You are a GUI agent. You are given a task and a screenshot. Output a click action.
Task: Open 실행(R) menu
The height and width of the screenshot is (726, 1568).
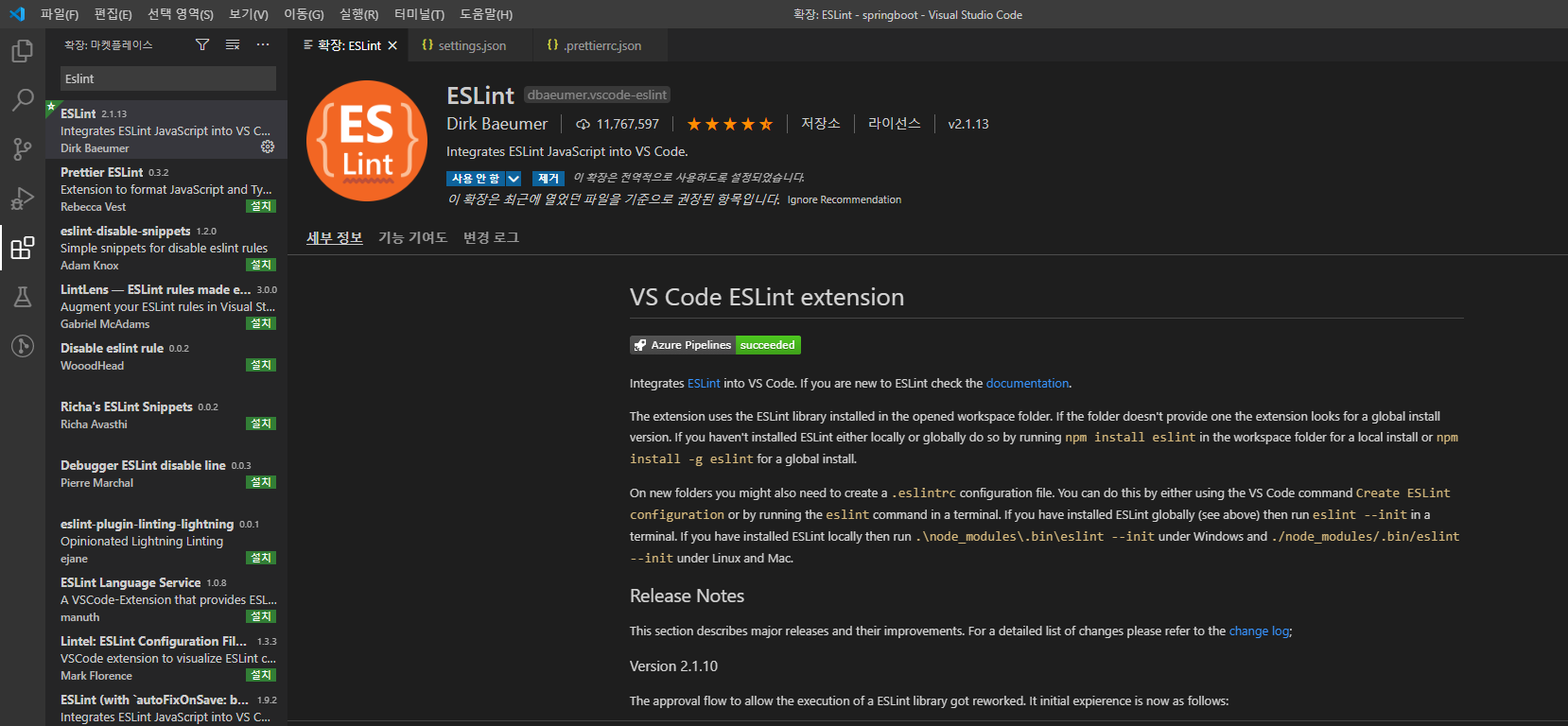pyautogui.click(x=359, y=14)
